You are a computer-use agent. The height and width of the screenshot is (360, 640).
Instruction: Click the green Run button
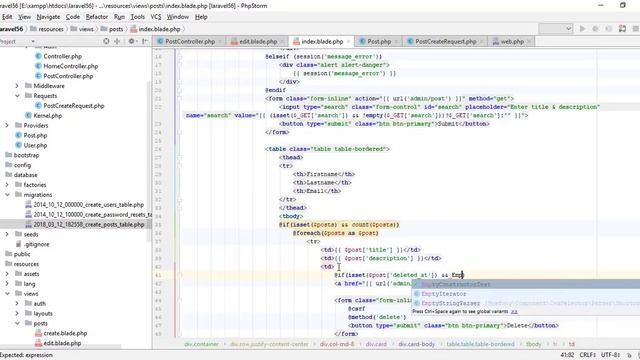[582, 29]
